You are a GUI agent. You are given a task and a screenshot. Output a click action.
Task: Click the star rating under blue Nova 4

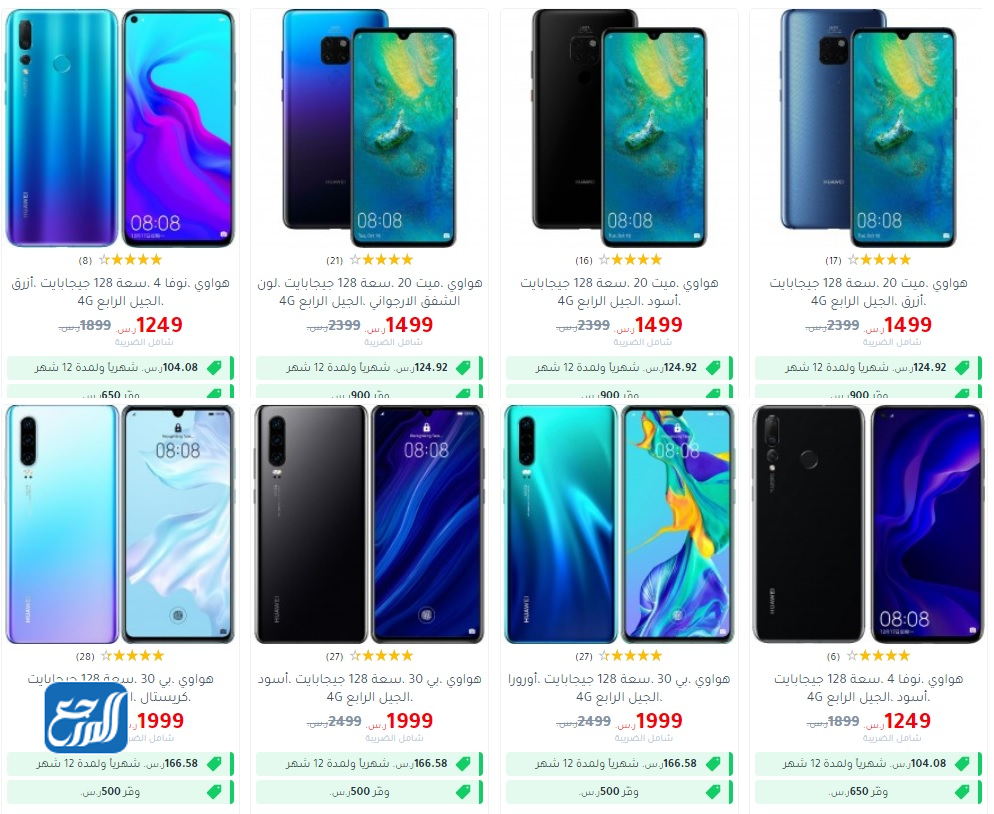coord(131,260)
